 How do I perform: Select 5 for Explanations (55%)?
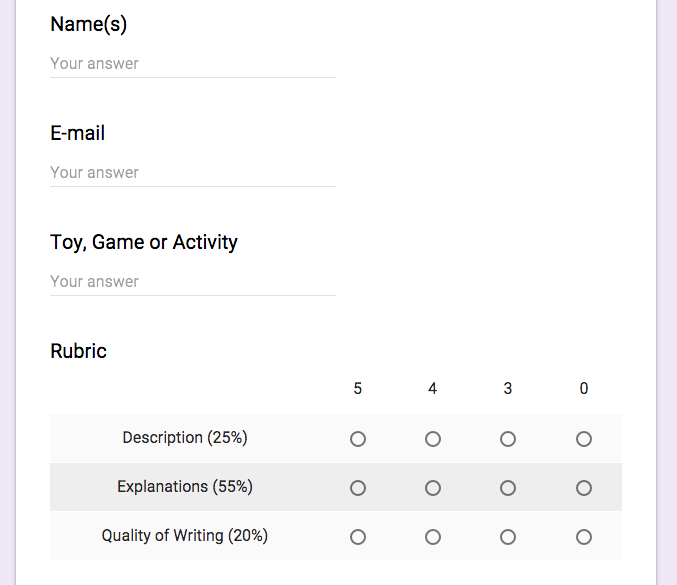click(358, 488)
